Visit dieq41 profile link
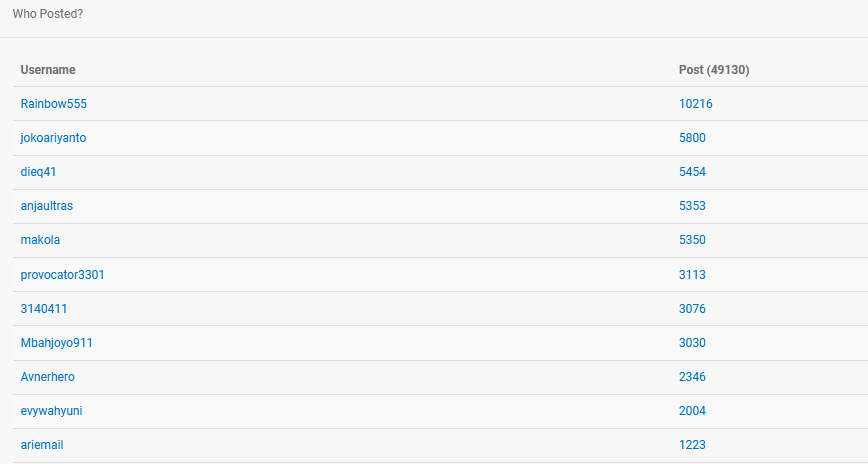Screen dimensions: 868x464 pyautogui.click(x=38, y=172)
